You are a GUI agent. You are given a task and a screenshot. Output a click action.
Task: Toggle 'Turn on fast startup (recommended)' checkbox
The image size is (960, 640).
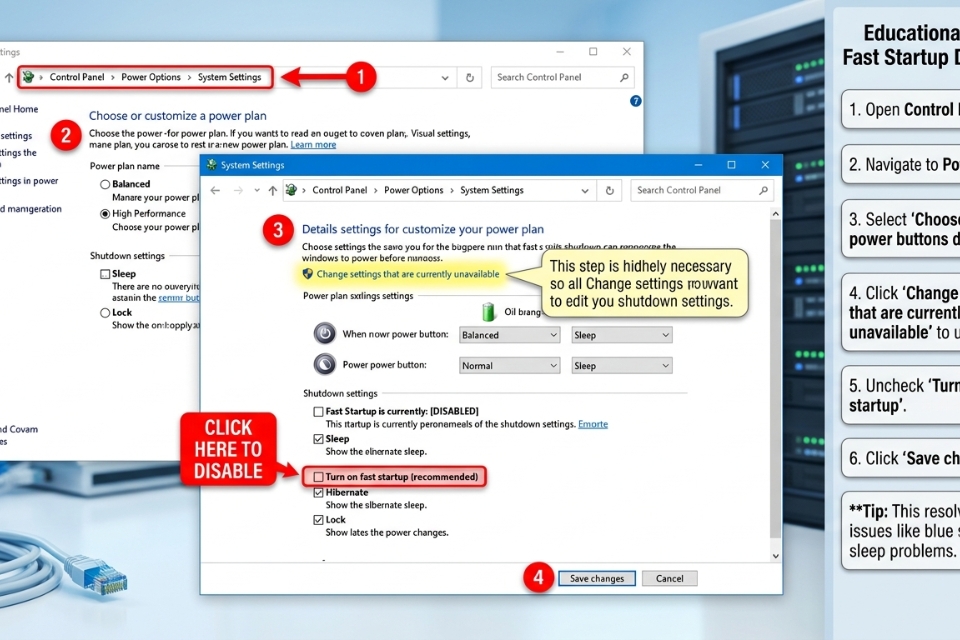coord(318,476)
